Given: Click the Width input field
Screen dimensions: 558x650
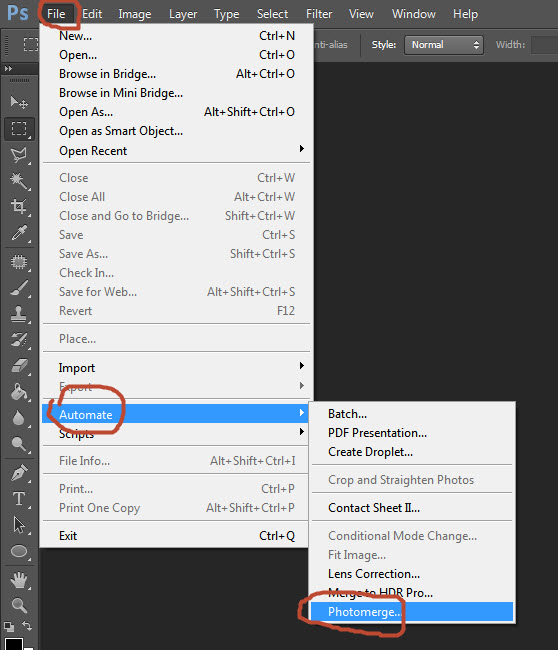Looking at the screenshot, I should [545, 45].
